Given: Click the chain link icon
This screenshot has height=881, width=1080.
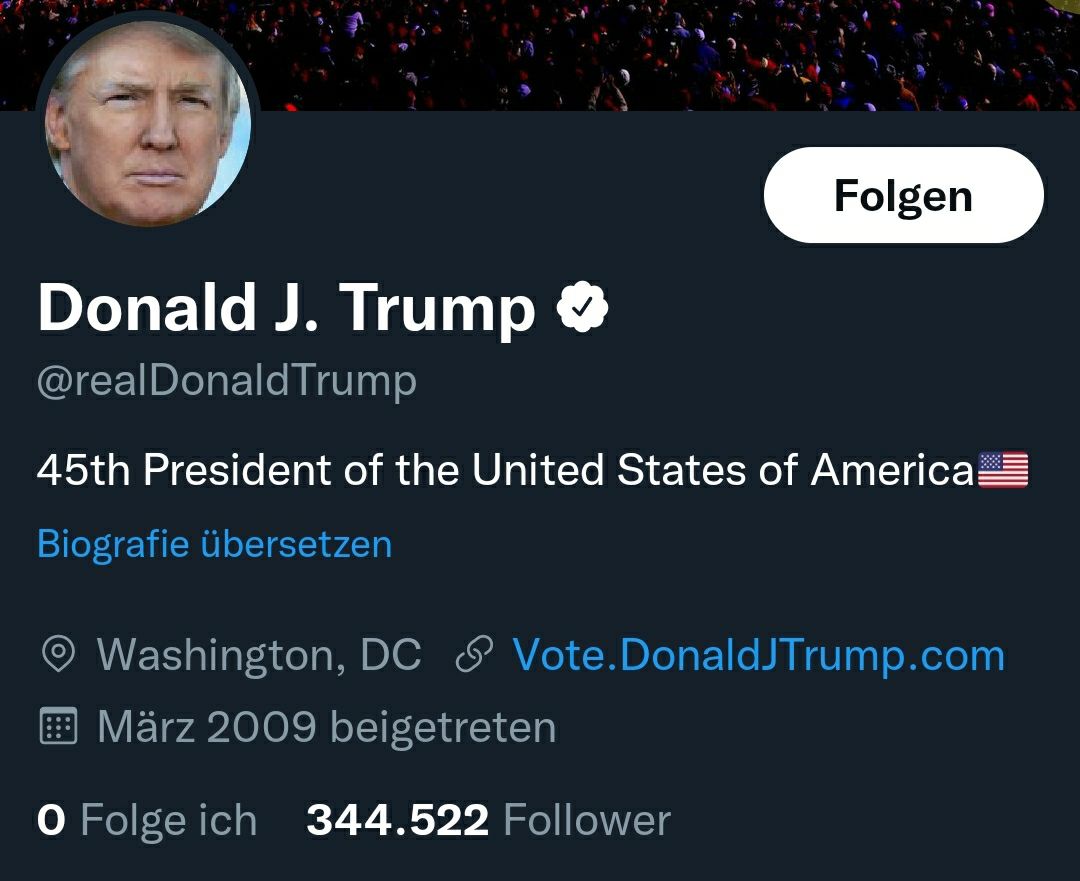Looking at the screenshot, I should (474, 655).
